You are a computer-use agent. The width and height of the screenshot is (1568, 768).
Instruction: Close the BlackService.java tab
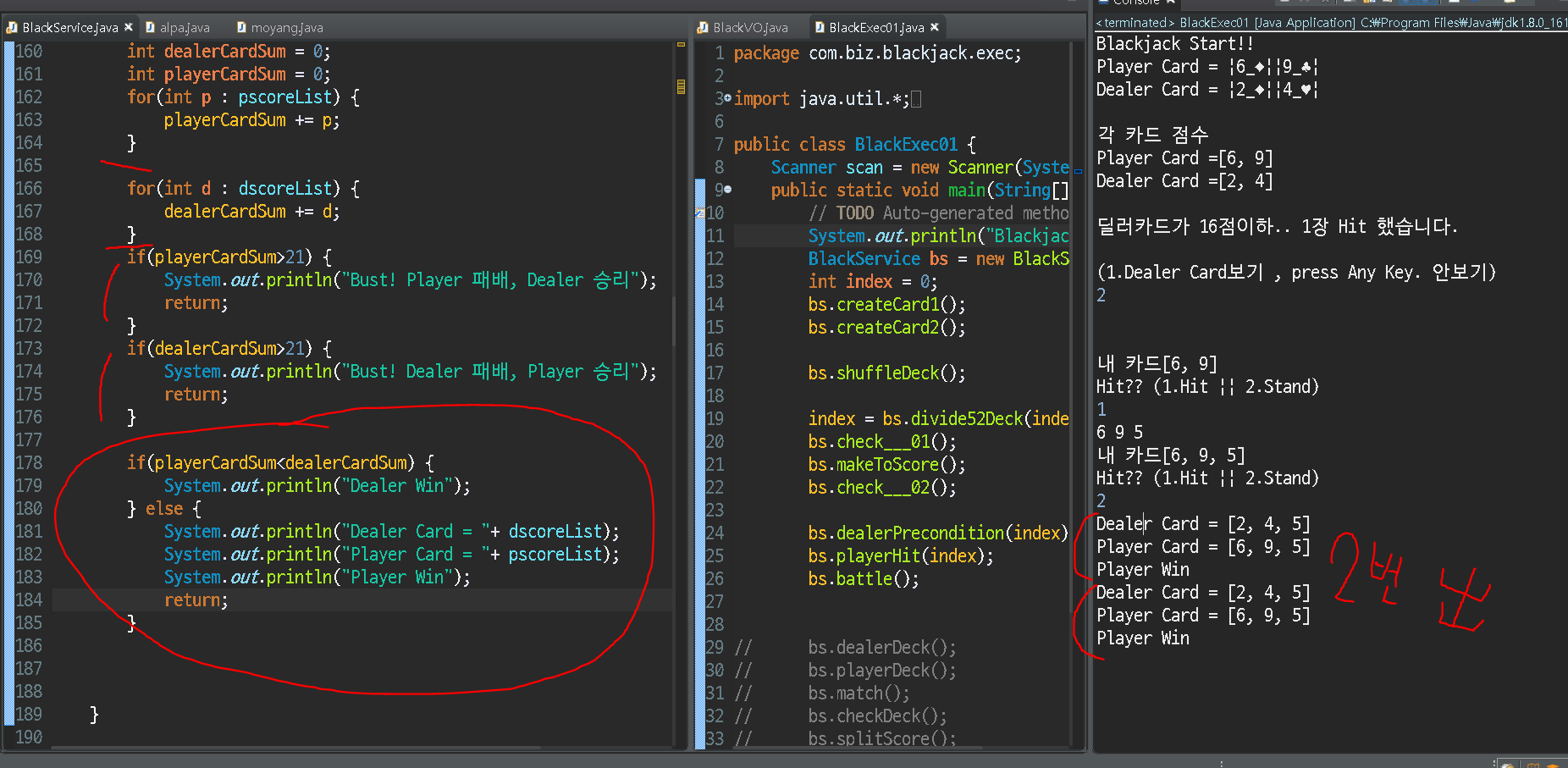point(129,27)
